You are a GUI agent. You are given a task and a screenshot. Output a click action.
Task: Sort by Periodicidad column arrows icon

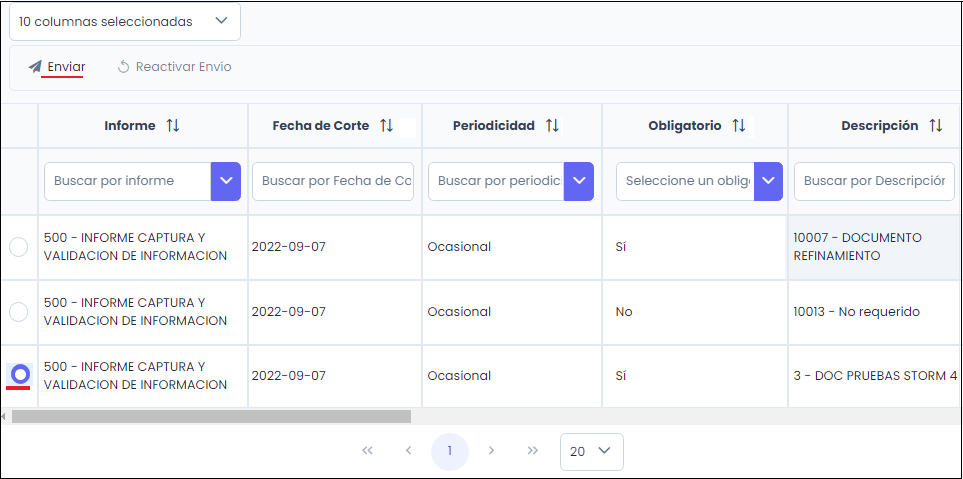coord(552,126)
